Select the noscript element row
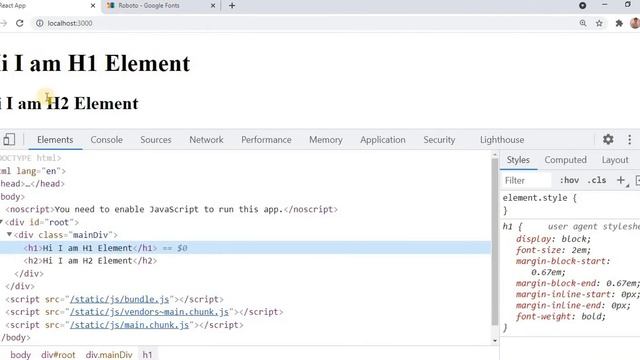Viewport: 640px width, 360px height. pos(245,209)
